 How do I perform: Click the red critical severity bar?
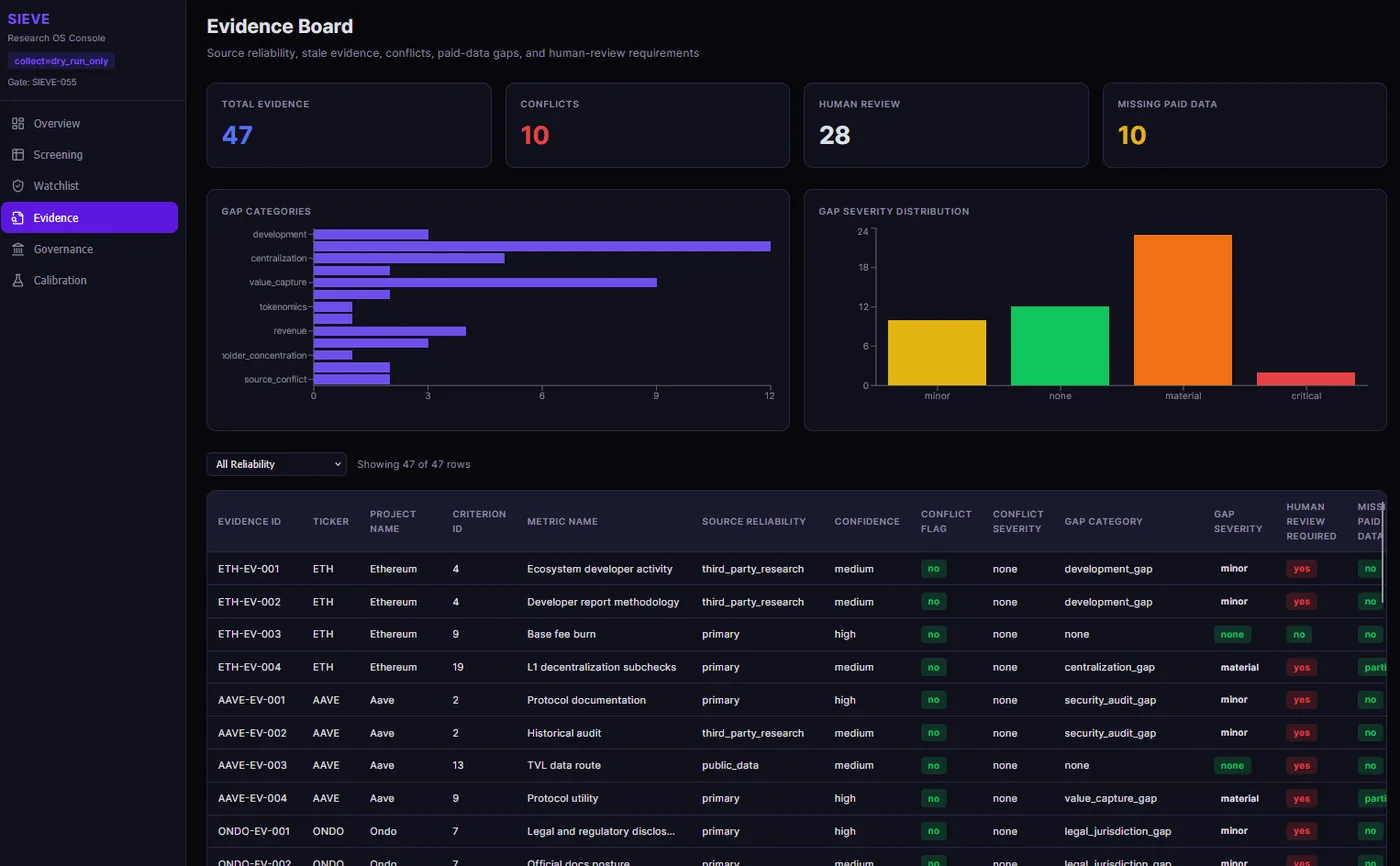point(1306,379)
